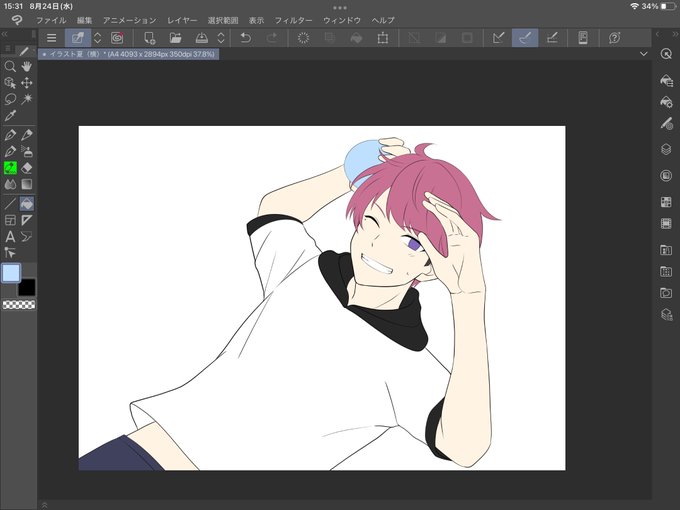Viewport: 680px width, 510px height.
Task: Open the フィルター menu
Action: [x=293, y=20]
